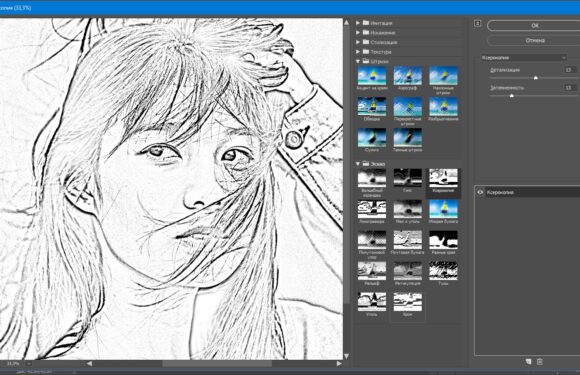Click the Отмена cancel button
Screen dimensions: 580x375
coord(534,40)
